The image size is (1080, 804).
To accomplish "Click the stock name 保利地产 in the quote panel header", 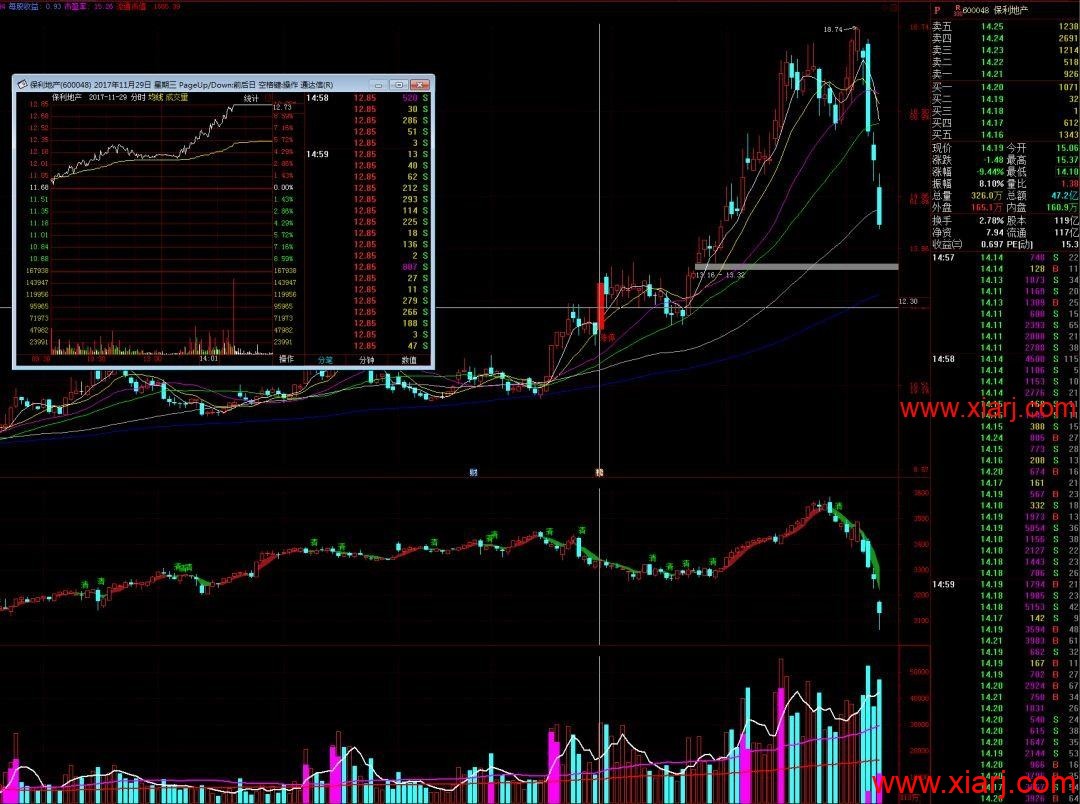I will tap(1010, 10).
